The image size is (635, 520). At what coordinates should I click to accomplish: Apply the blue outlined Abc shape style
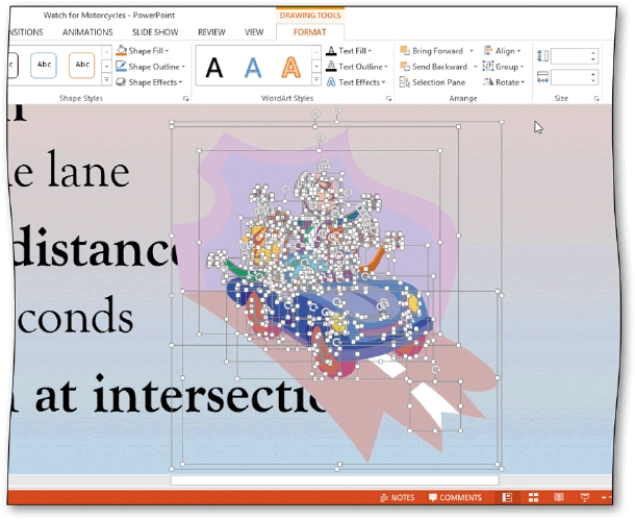pos(44,65)
